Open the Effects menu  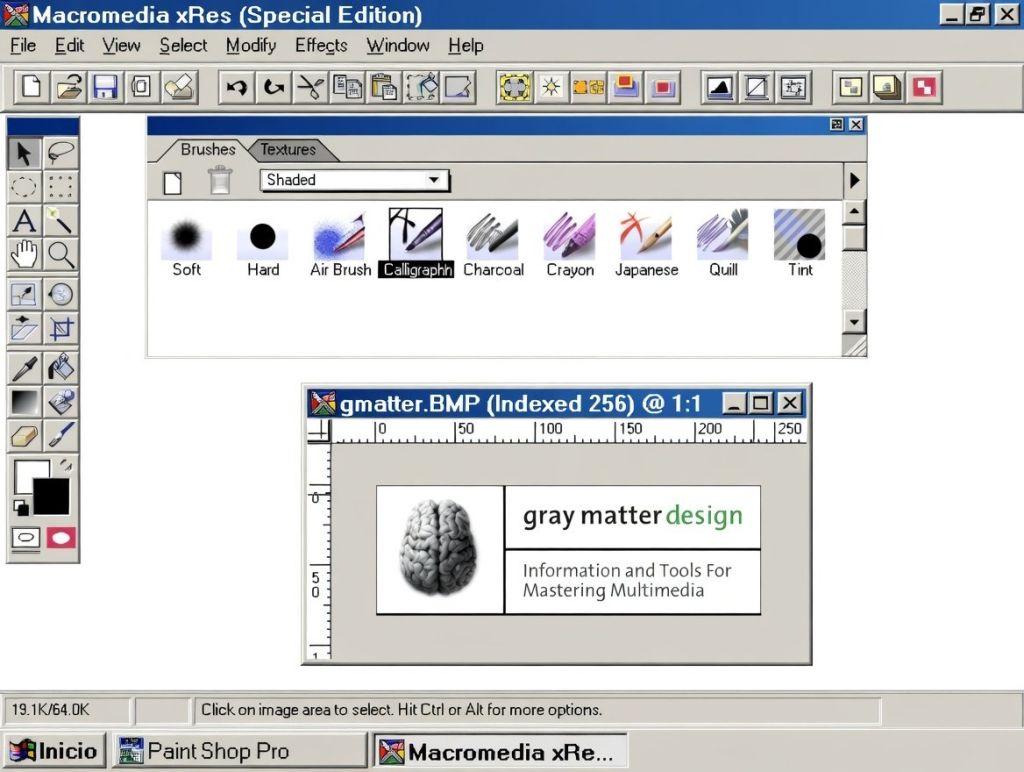(321, 46)
